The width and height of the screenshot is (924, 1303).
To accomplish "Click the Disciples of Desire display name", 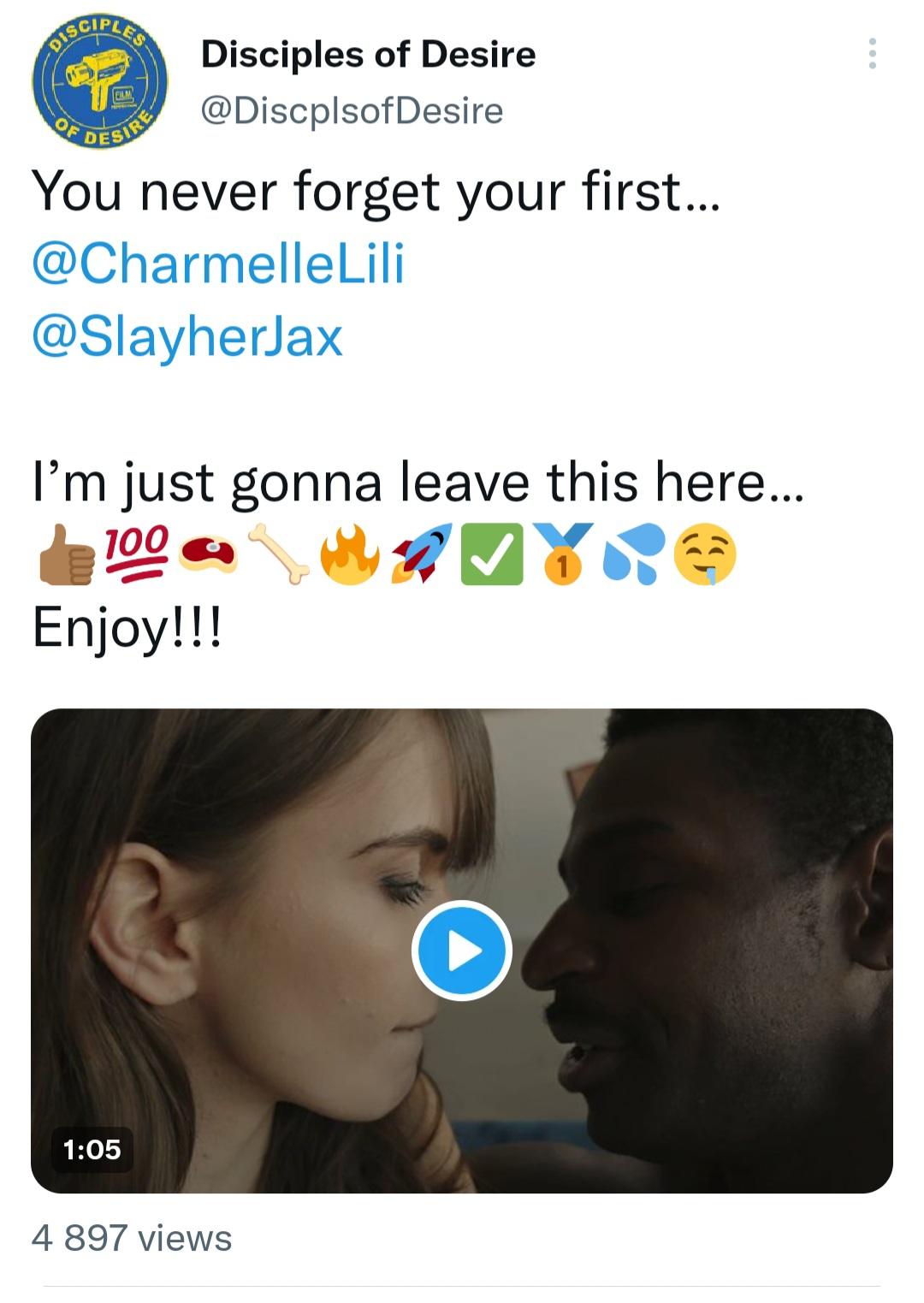I will pos(368,55).
